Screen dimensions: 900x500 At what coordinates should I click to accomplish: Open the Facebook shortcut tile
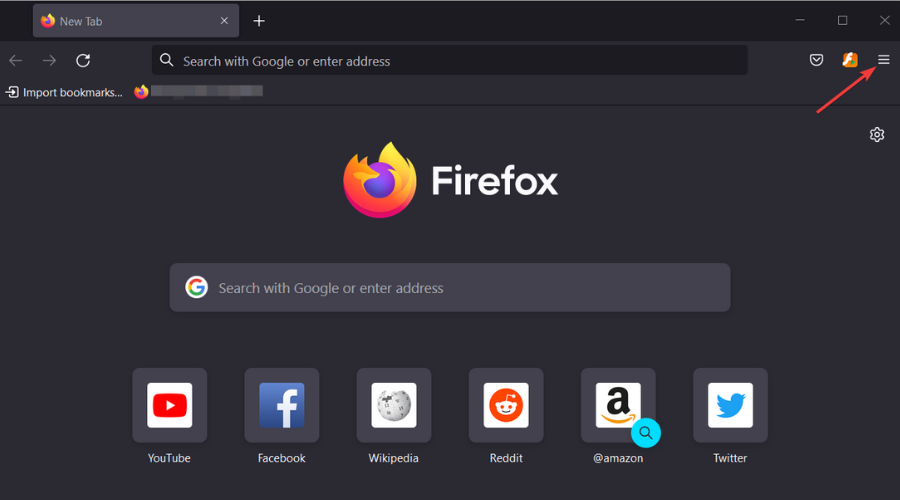coord(282,405)
